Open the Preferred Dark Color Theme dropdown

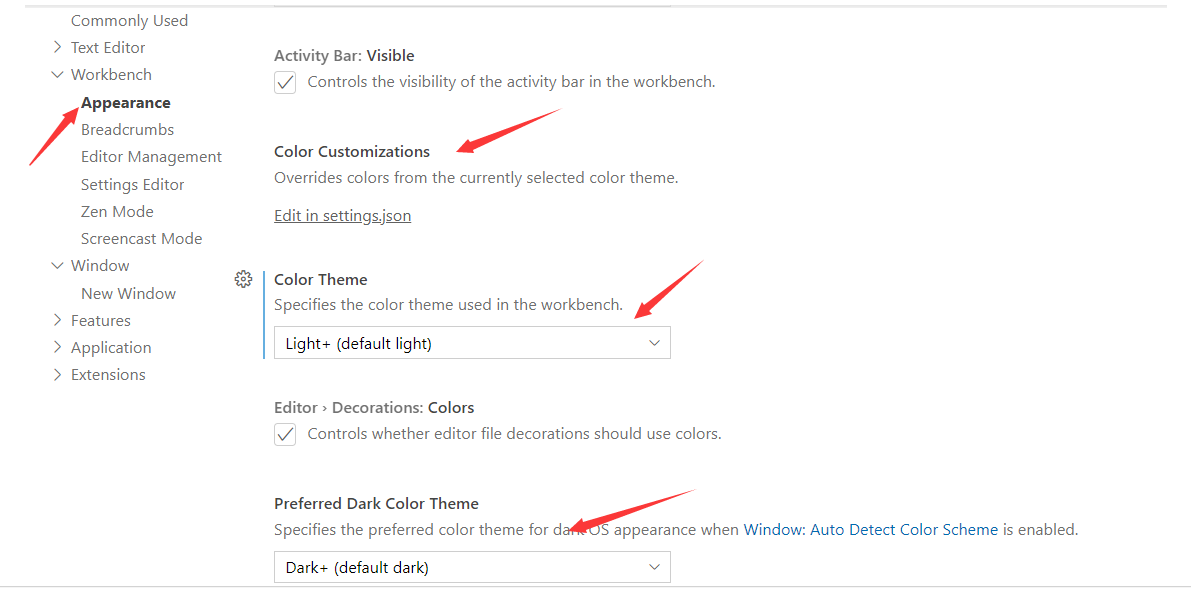(472, 566)
